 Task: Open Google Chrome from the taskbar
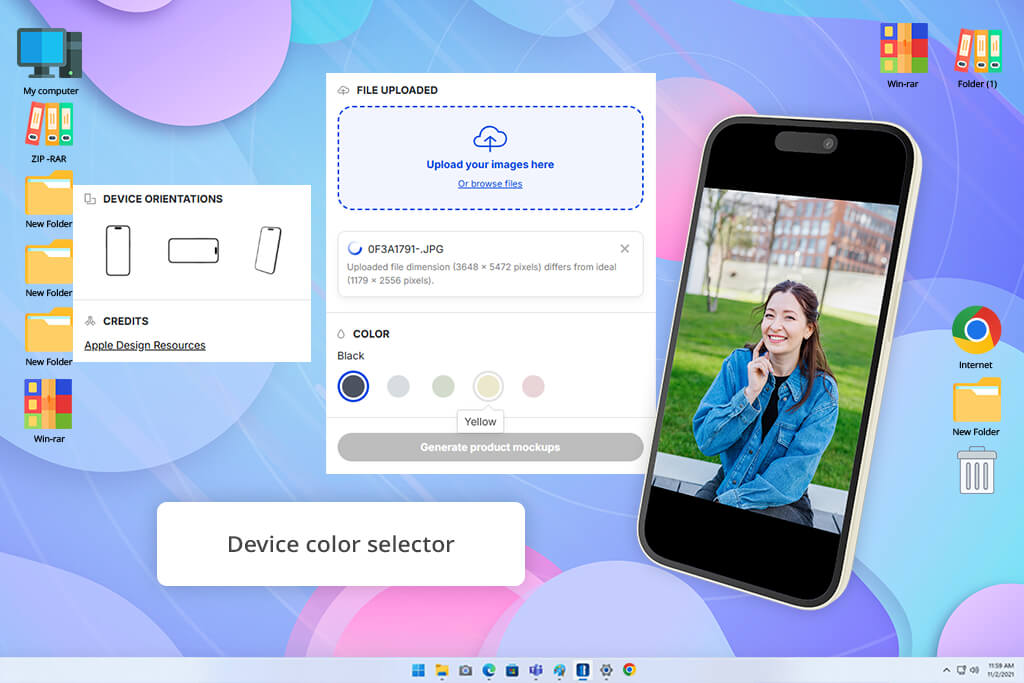pyautogui.click(x=630, y=670)
